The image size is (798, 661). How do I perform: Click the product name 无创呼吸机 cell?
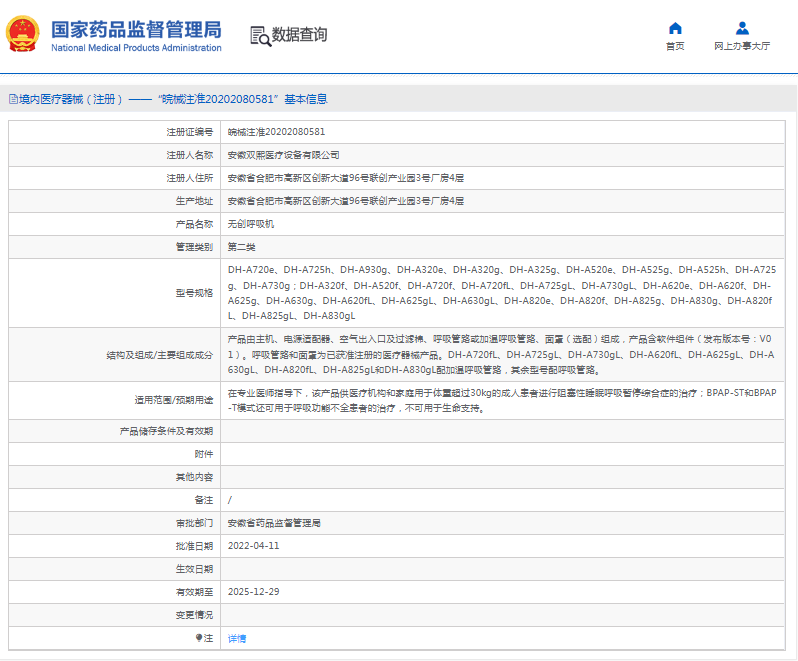tap(251, 224)
